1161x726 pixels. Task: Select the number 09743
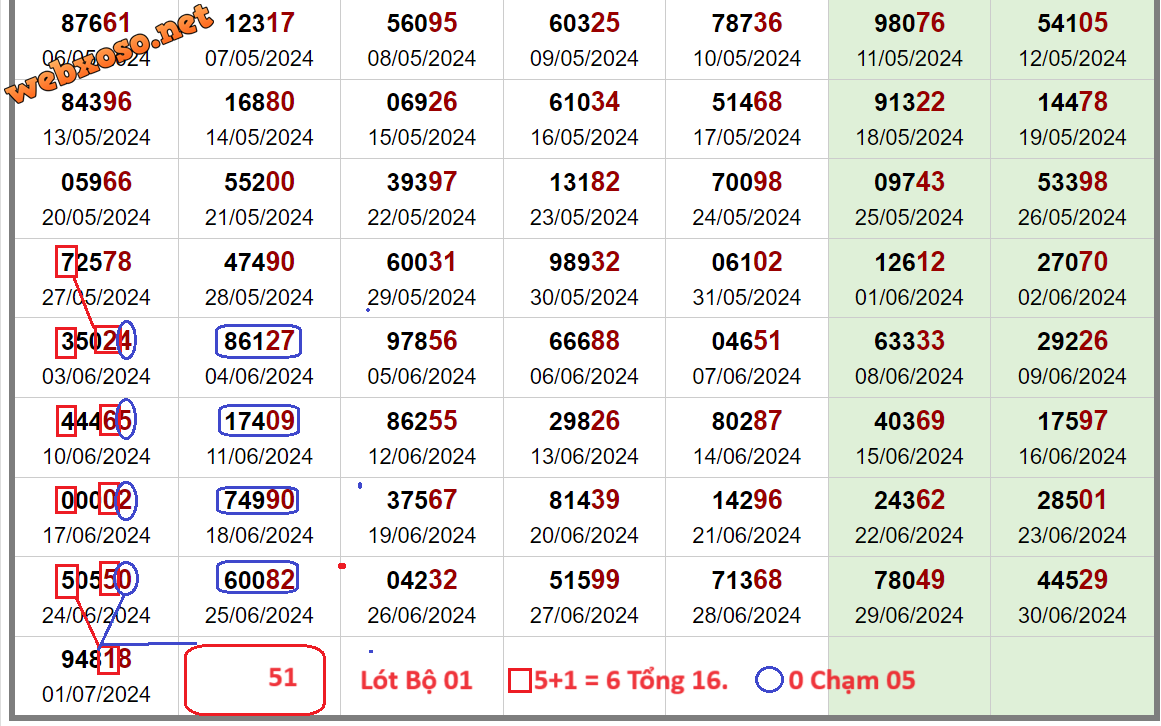pos(909,182)
